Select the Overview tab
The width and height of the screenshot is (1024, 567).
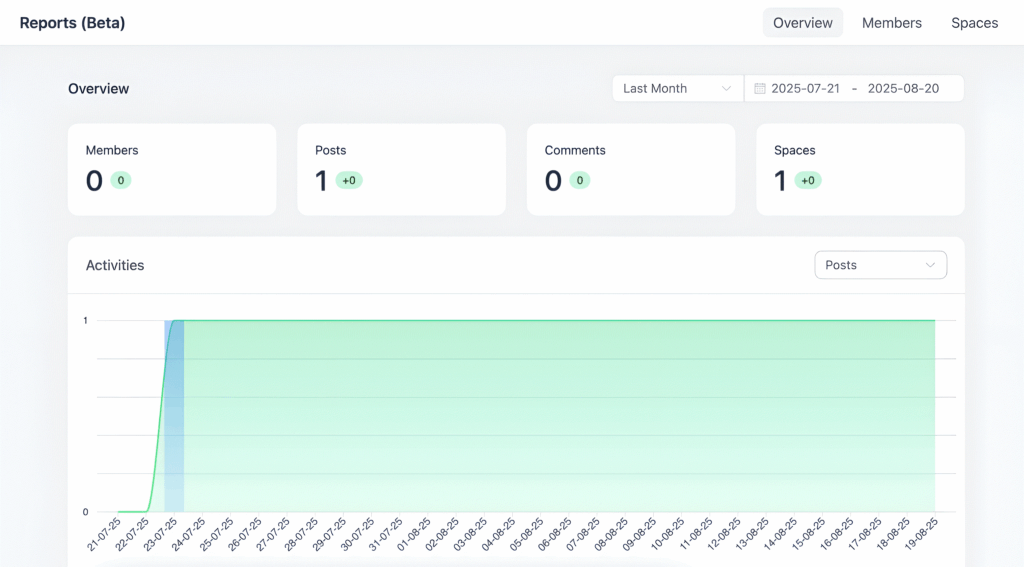coord(802,23)
